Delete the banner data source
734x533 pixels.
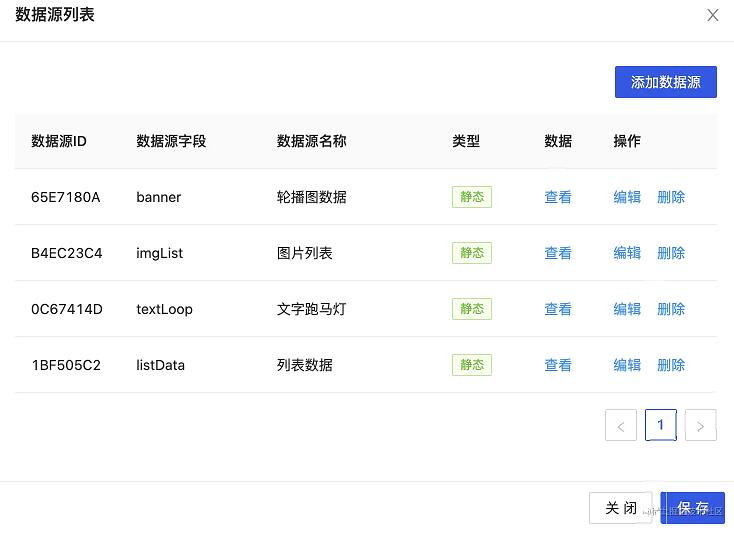click(671, 197)
